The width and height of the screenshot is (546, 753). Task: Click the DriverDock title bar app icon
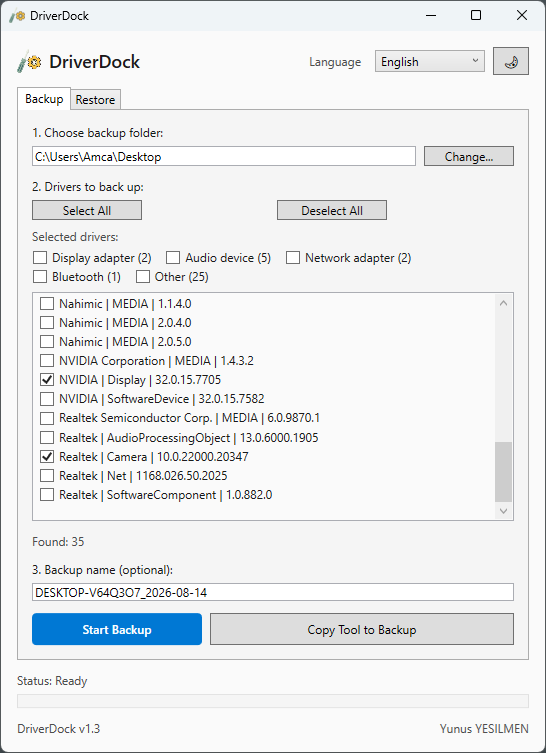pos(17,16)
